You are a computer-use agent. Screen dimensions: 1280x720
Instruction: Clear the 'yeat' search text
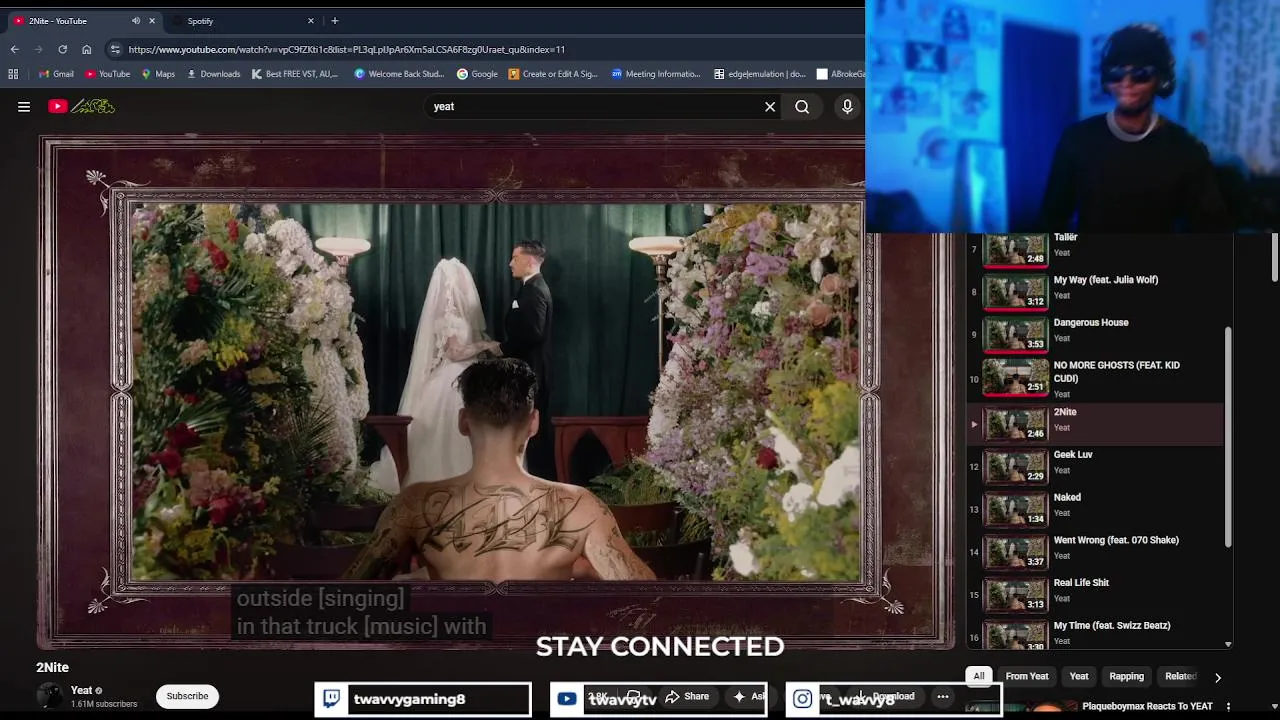pyautogui.click(x=770, y=107)
